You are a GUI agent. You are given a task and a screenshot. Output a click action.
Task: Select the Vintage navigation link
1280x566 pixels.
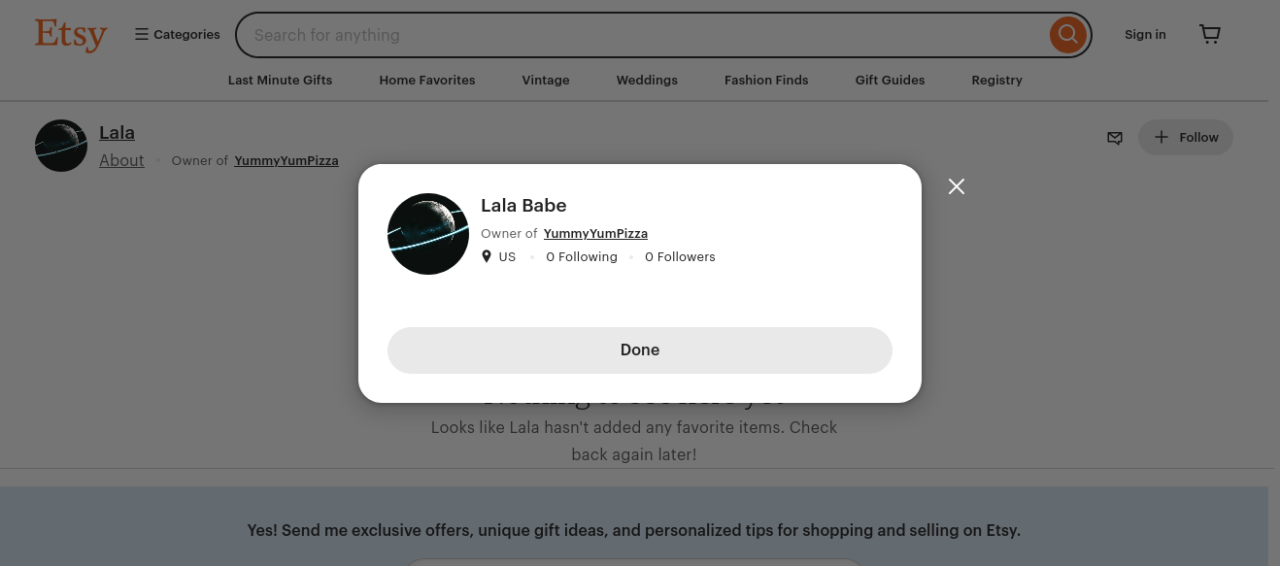(545, 80)
